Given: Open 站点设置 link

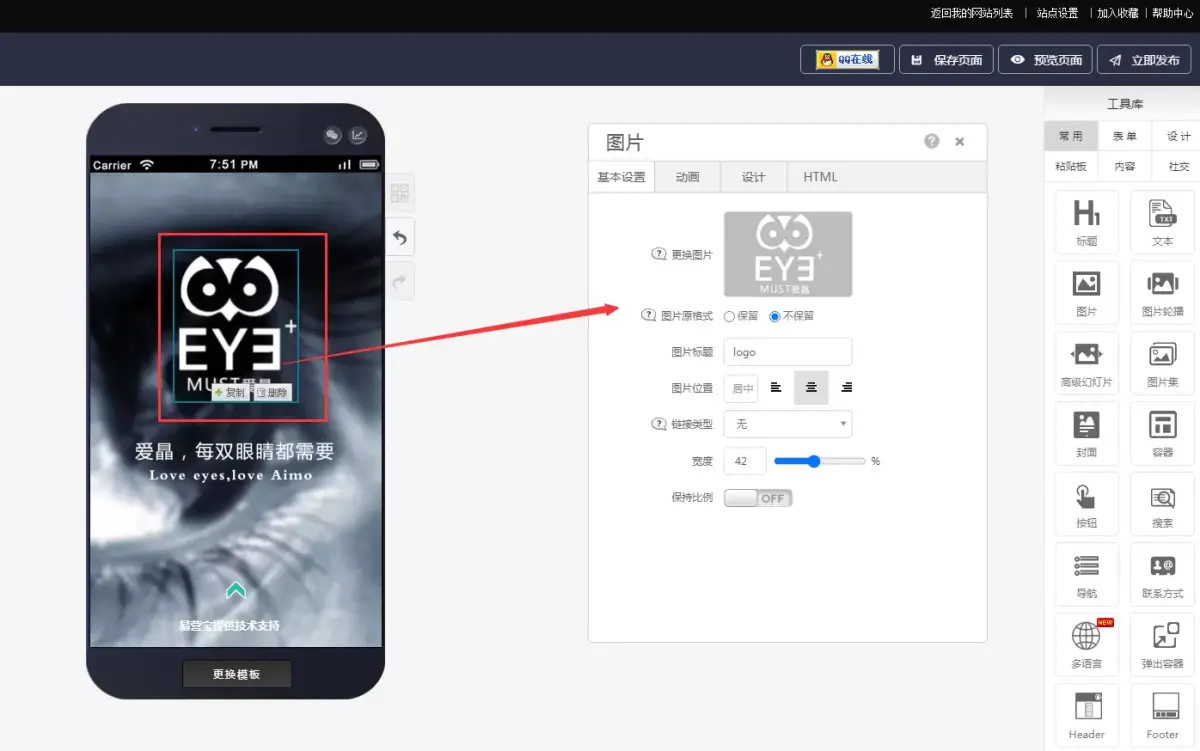Looking at the screenshot, I should tap(1057, 13).
